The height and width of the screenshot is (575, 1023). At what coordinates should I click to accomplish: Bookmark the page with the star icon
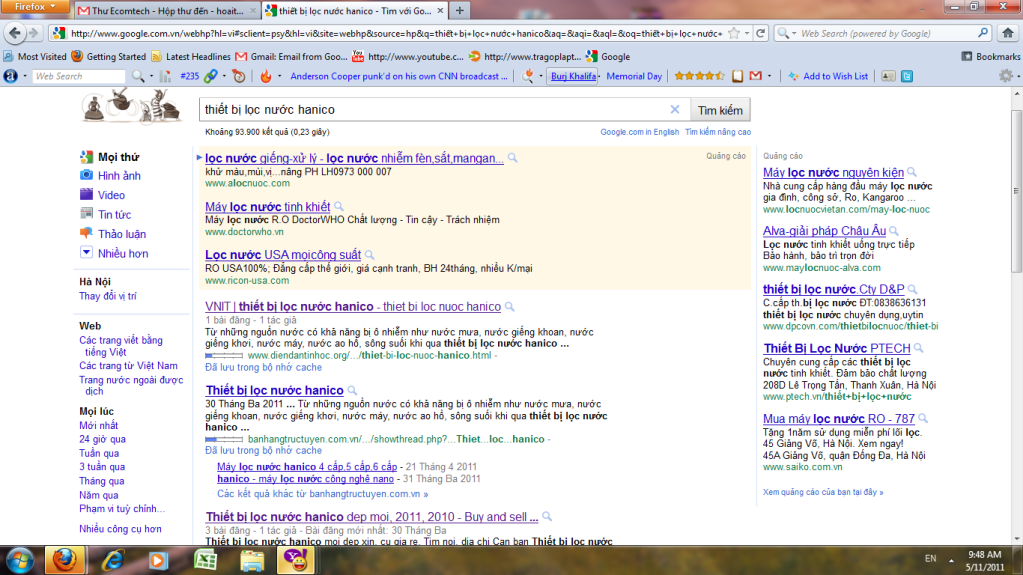(x=734, y=33)
